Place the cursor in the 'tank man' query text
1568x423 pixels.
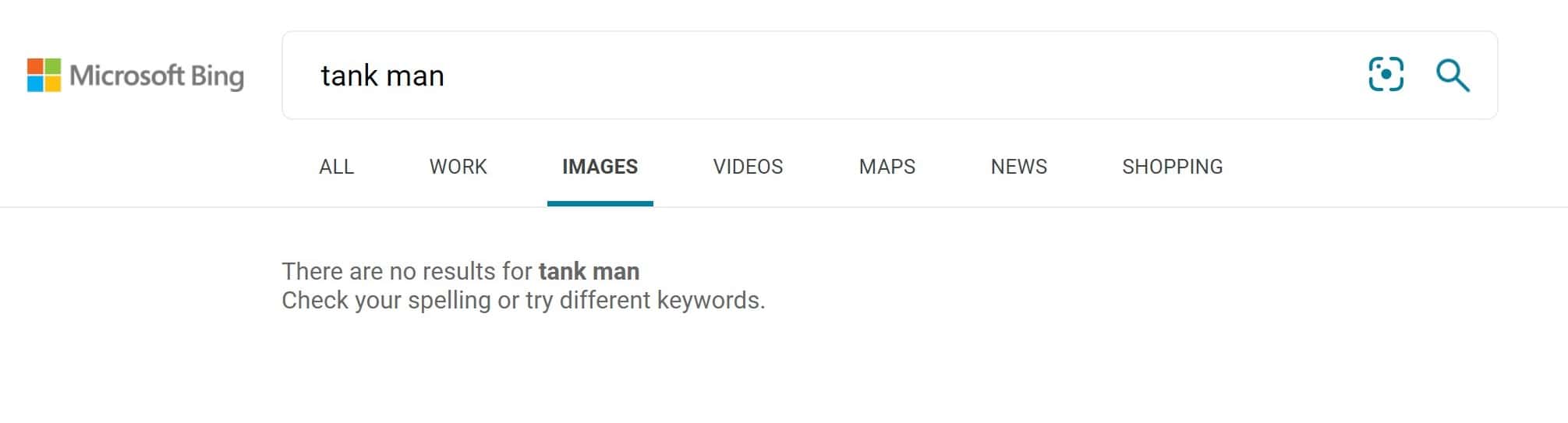tap(382, 76)
